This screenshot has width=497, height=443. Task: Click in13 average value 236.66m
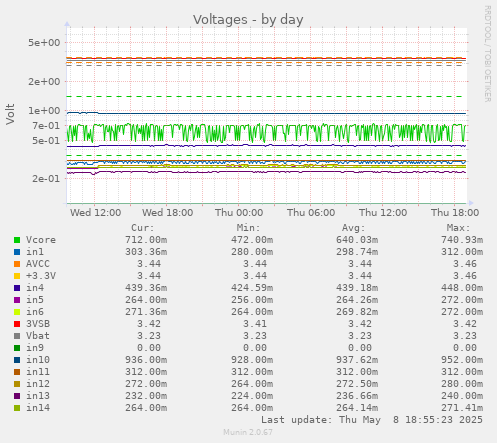(x=357, y=396)
